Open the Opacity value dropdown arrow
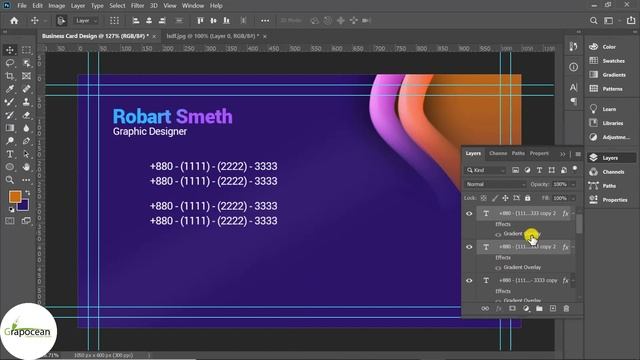640x360 pixels. [573, 184]
